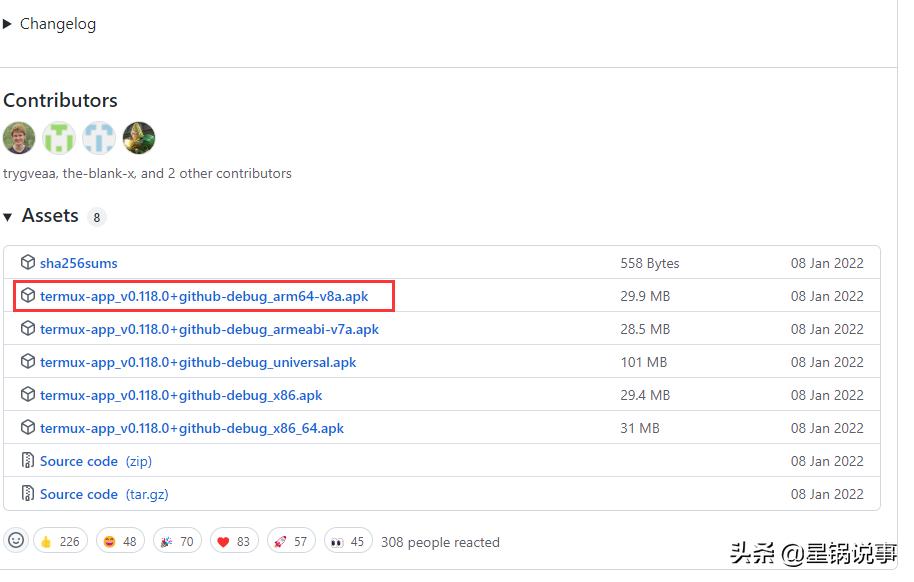Click package icon beside universal apk
Viewport: 914px width, 582px height.
[x=27, y=362]
